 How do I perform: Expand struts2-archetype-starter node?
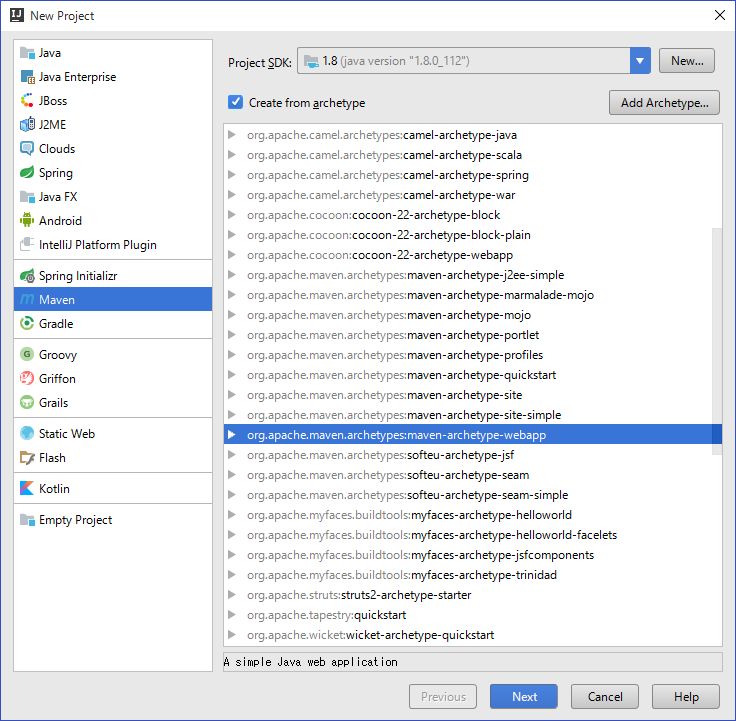[231, 595]
